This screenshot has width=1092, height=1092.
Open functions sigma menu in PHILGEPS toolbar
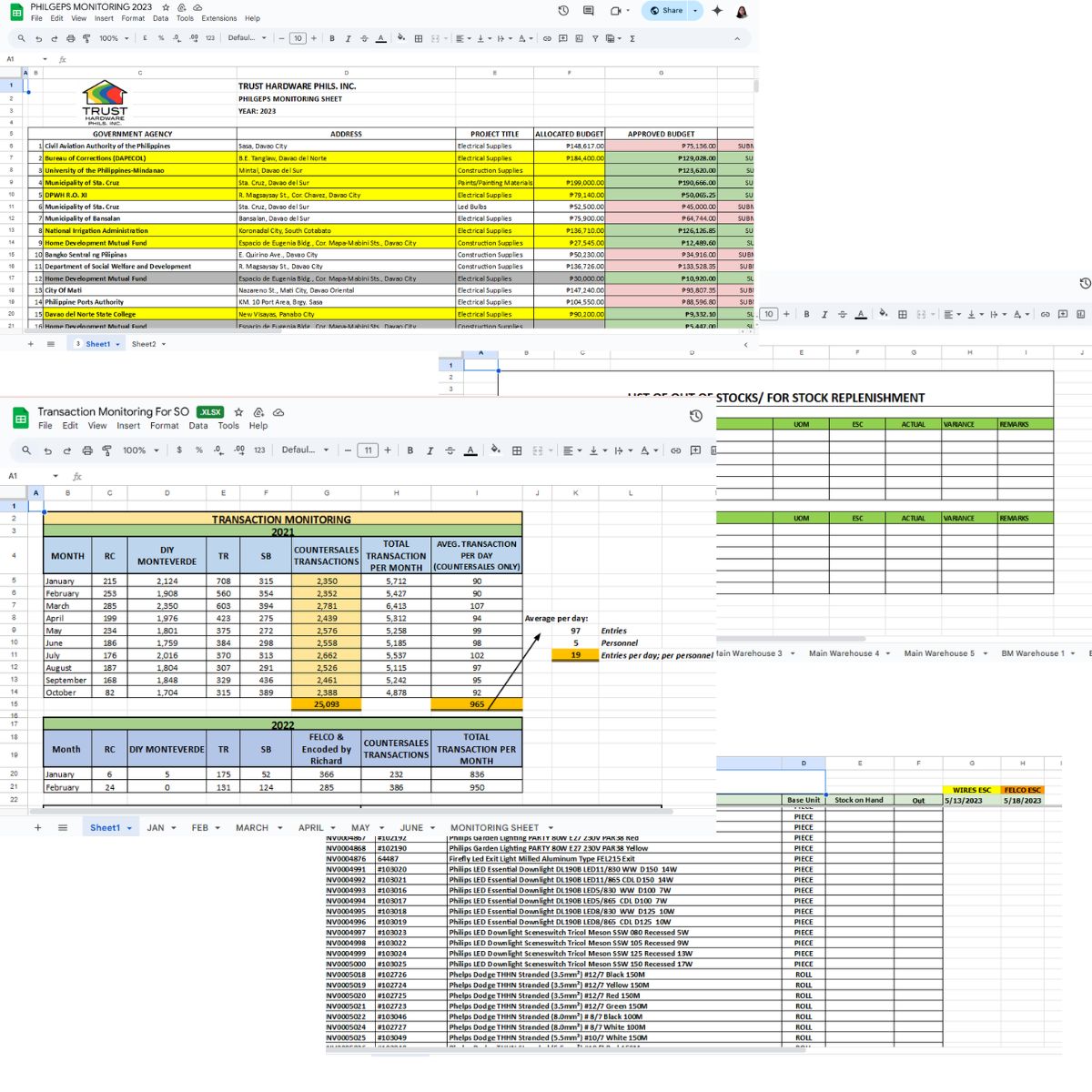[632, 38]
